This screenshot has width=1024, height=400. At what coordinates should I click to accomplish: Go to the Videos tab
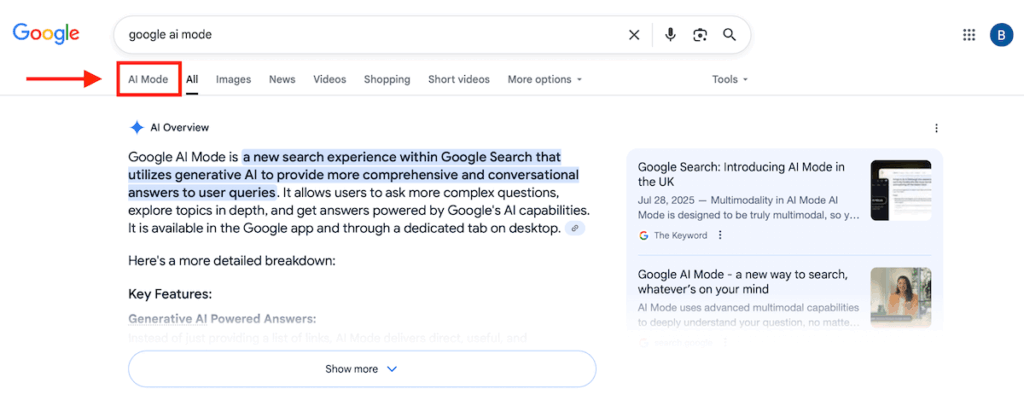coord(330,79)
